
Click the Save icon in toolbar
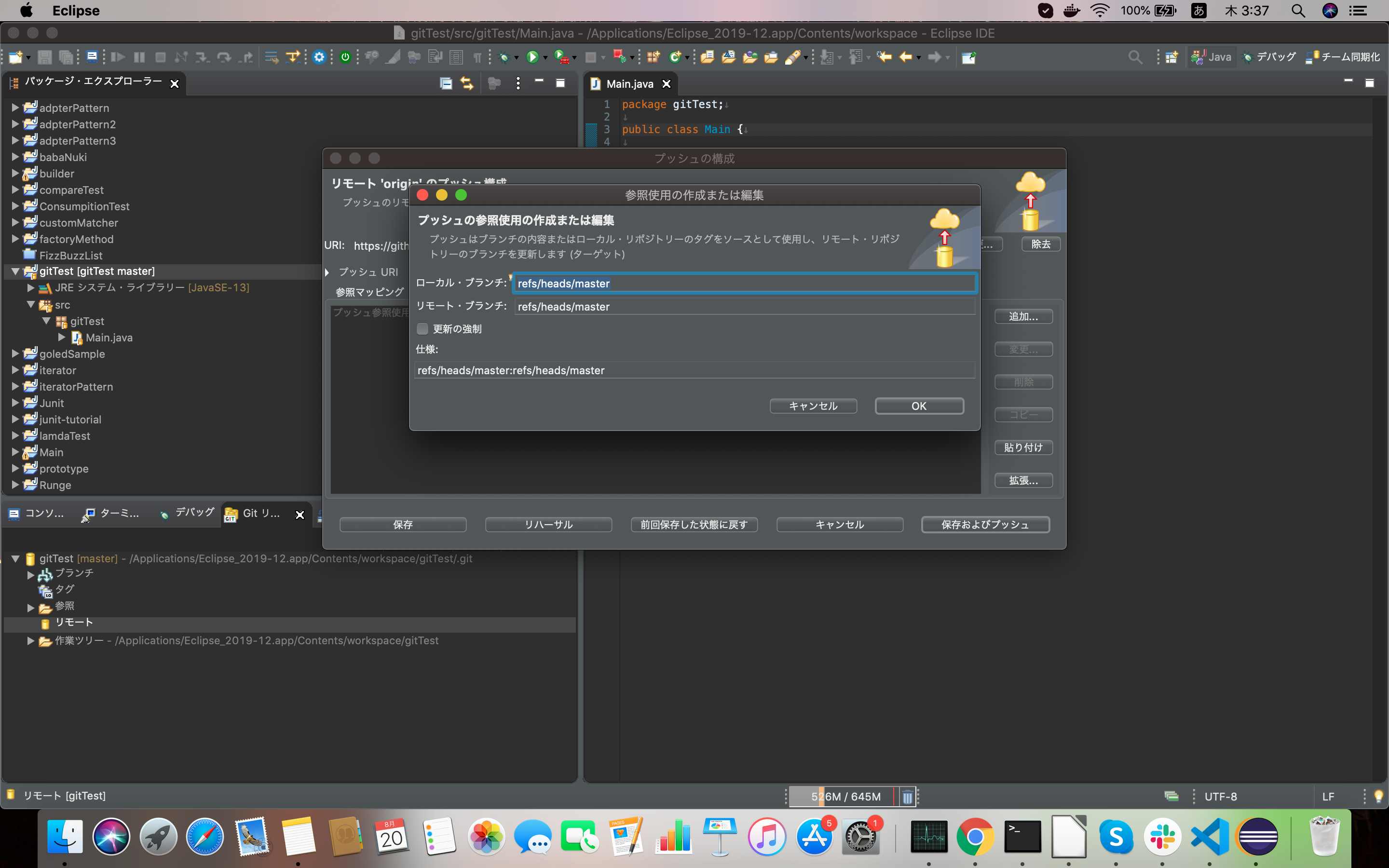[44, 57]
